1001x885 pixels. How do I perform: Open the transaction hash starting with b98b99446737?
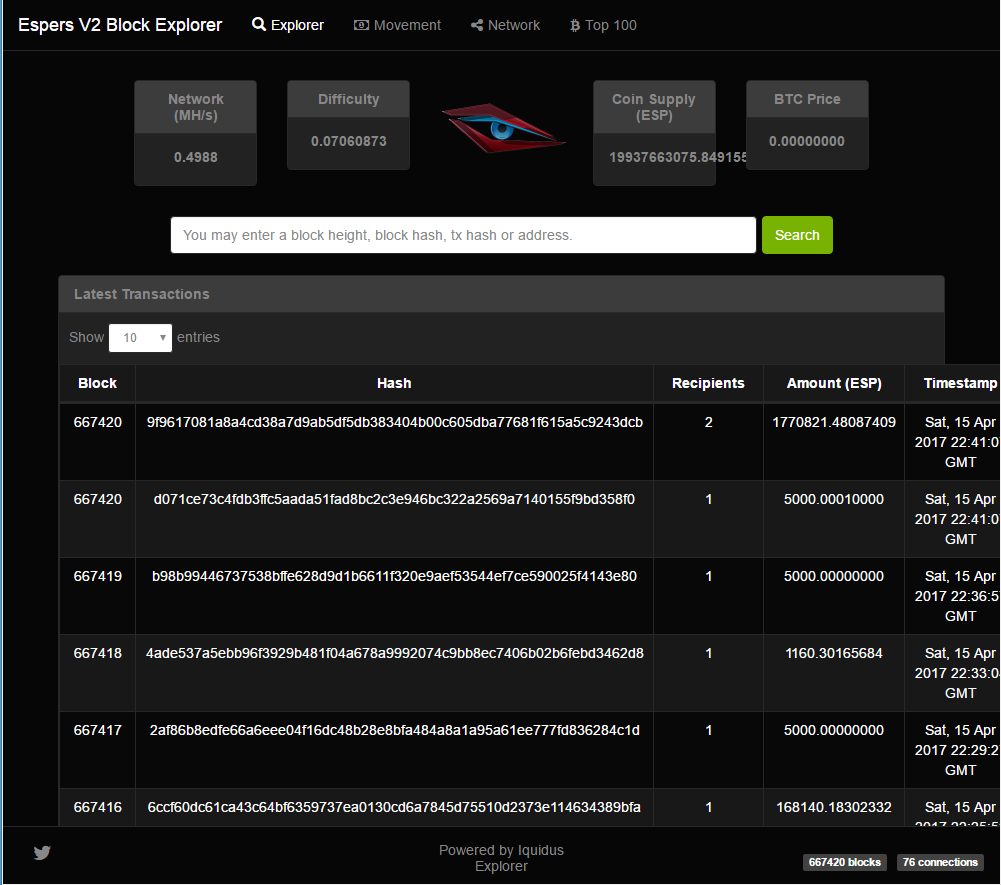coord(395,576)
